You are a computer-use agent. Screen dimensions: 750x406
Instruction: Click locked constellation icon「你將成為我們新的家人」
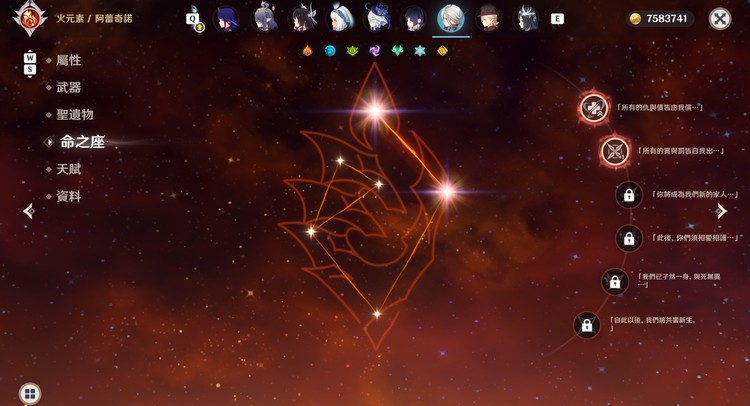click(629, 195)
